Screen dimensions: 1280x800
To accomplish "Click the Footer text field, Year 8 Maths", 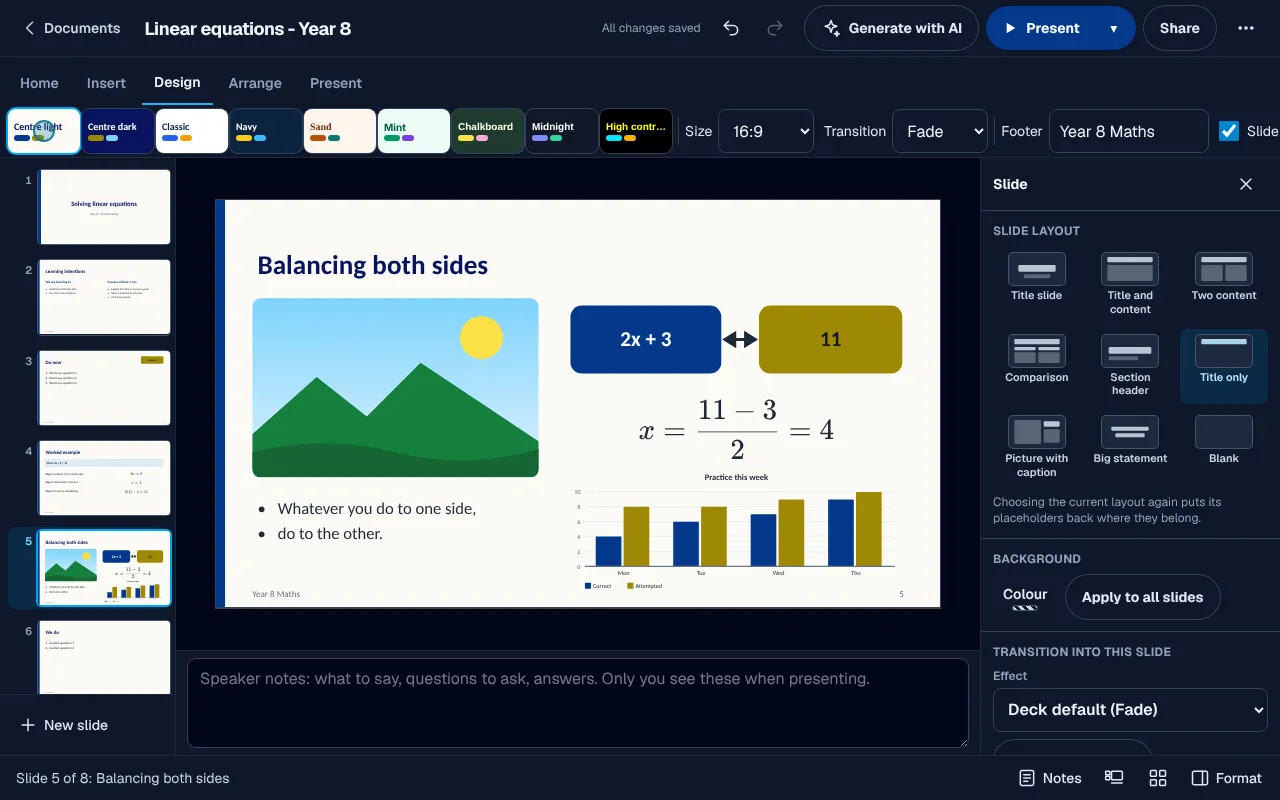I will 1129,131.
